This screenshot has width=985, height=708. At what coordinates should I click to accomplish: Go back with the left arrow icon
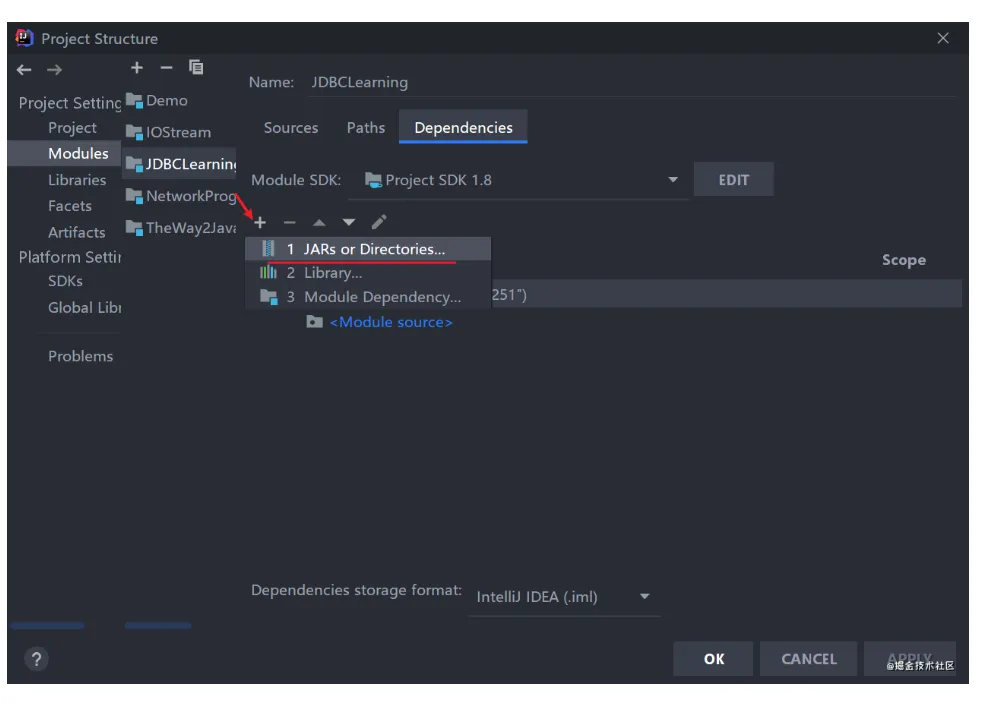click(24, 70)
